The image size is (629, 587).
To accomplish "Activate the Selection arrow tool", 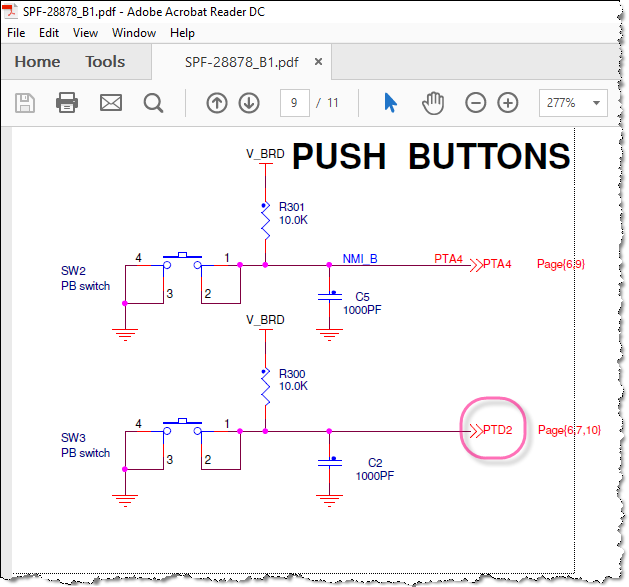I will (x=390, y=103).
